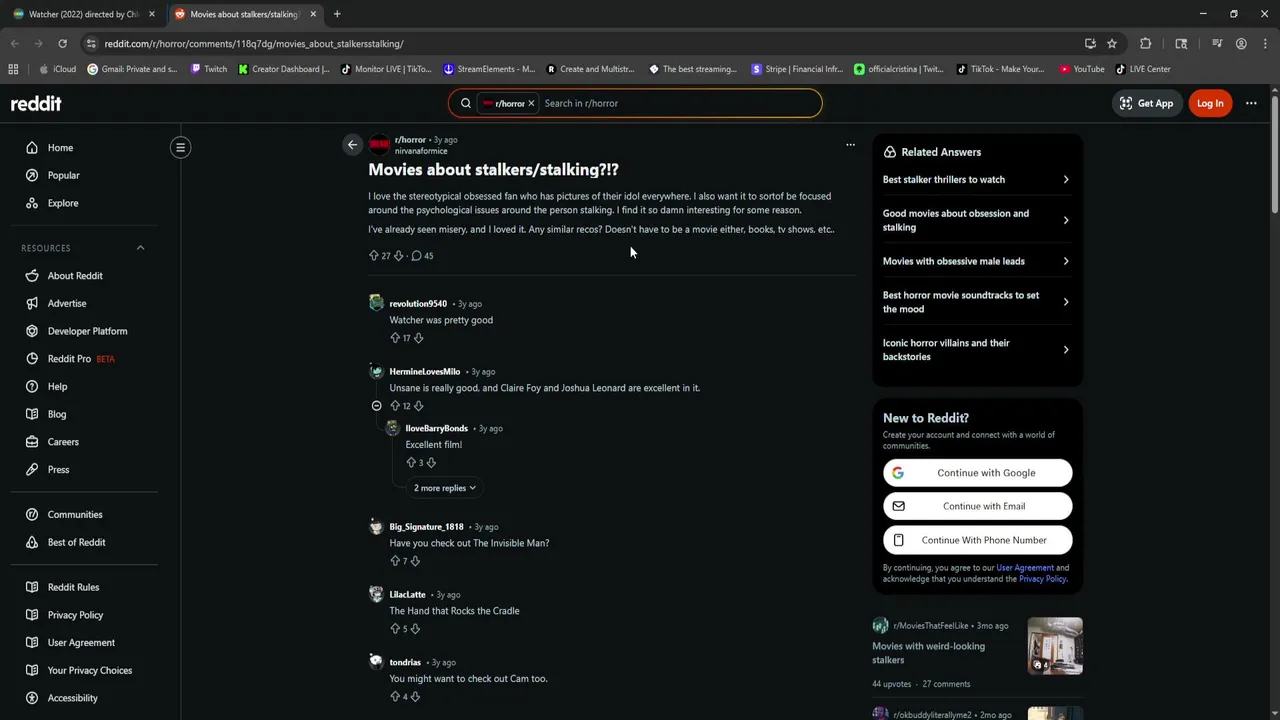1280x720 pixels.
Task: Upvote tondrias' Cam comment
Action: [395, 696]
